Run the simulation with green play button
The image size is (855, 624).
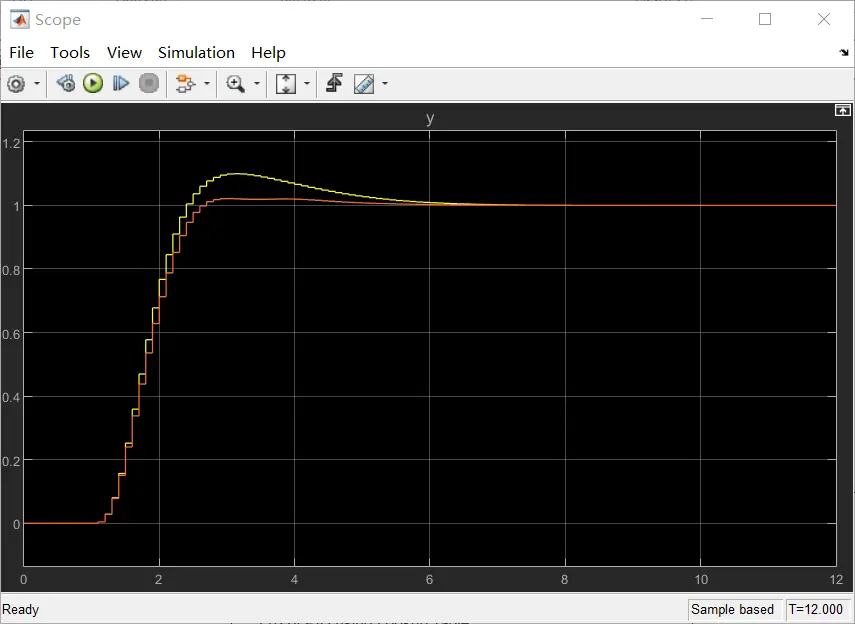[93, 83]
